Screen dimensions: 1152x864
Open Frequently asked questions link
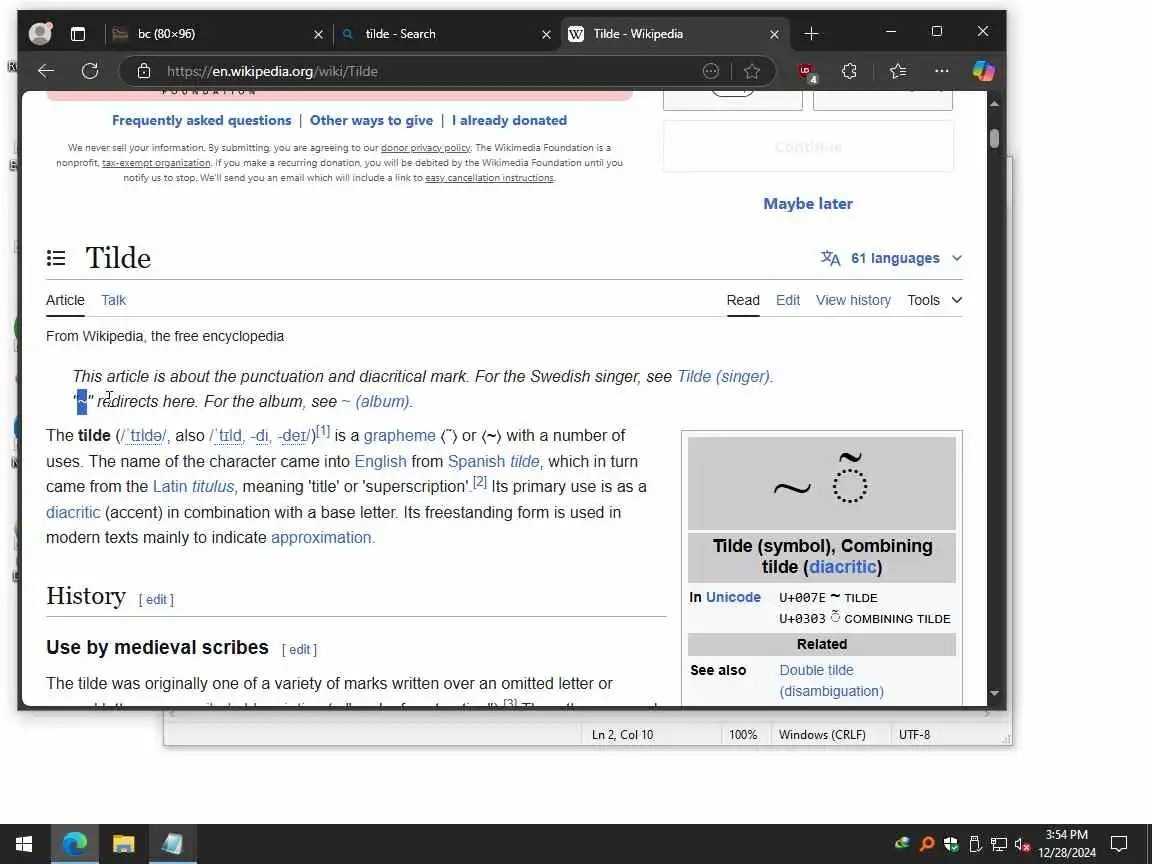pyautogui.click(x=201, y=120)
